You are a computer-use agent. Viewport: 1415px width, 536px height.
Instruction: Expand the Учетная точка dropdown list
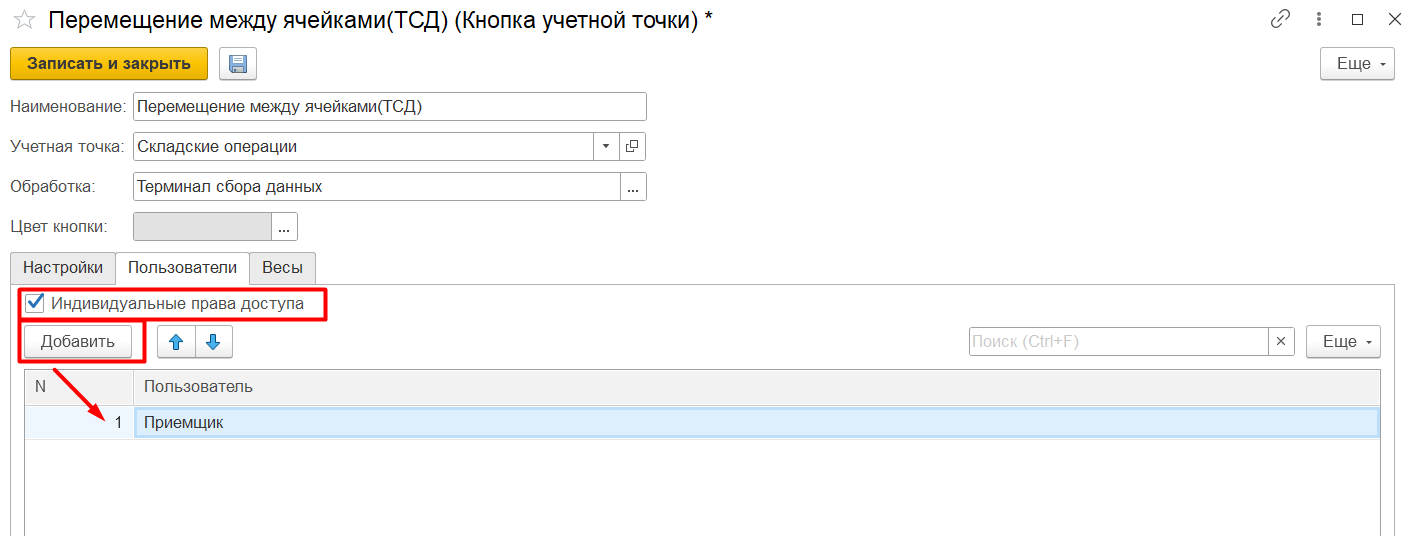click(x=605, y=146)
